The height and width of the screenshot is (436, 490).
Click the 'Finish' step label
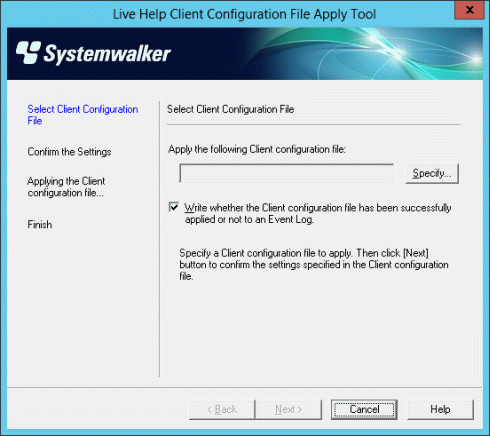(40, 224)
